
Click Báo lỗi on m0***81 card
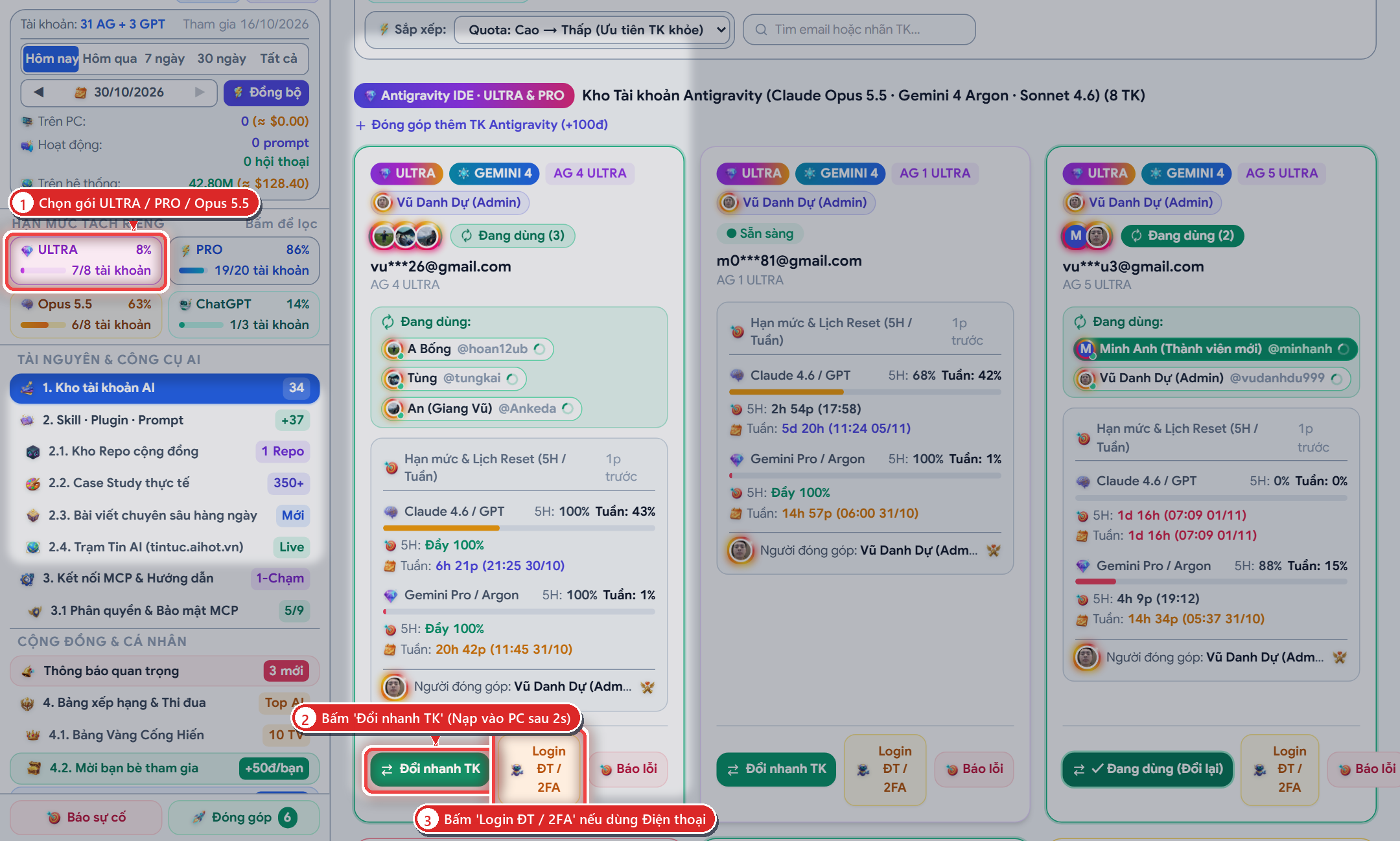(974, 769)
